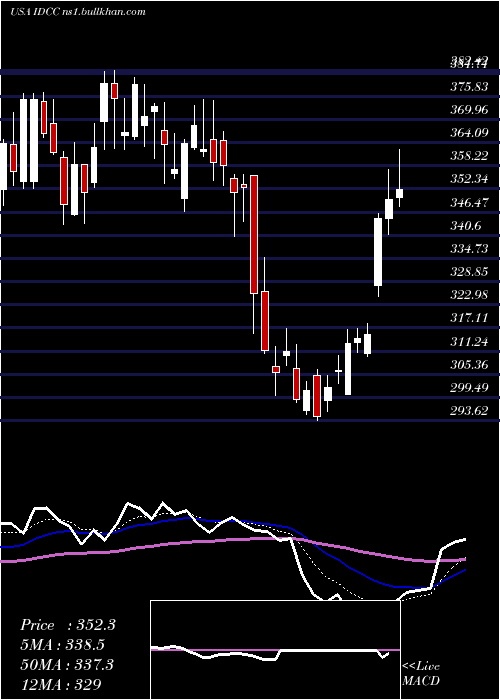The image size is (500, 700).
Task: Click the Price : 352.3 readout
Action: pyautogui.click(x=68, y=625)
